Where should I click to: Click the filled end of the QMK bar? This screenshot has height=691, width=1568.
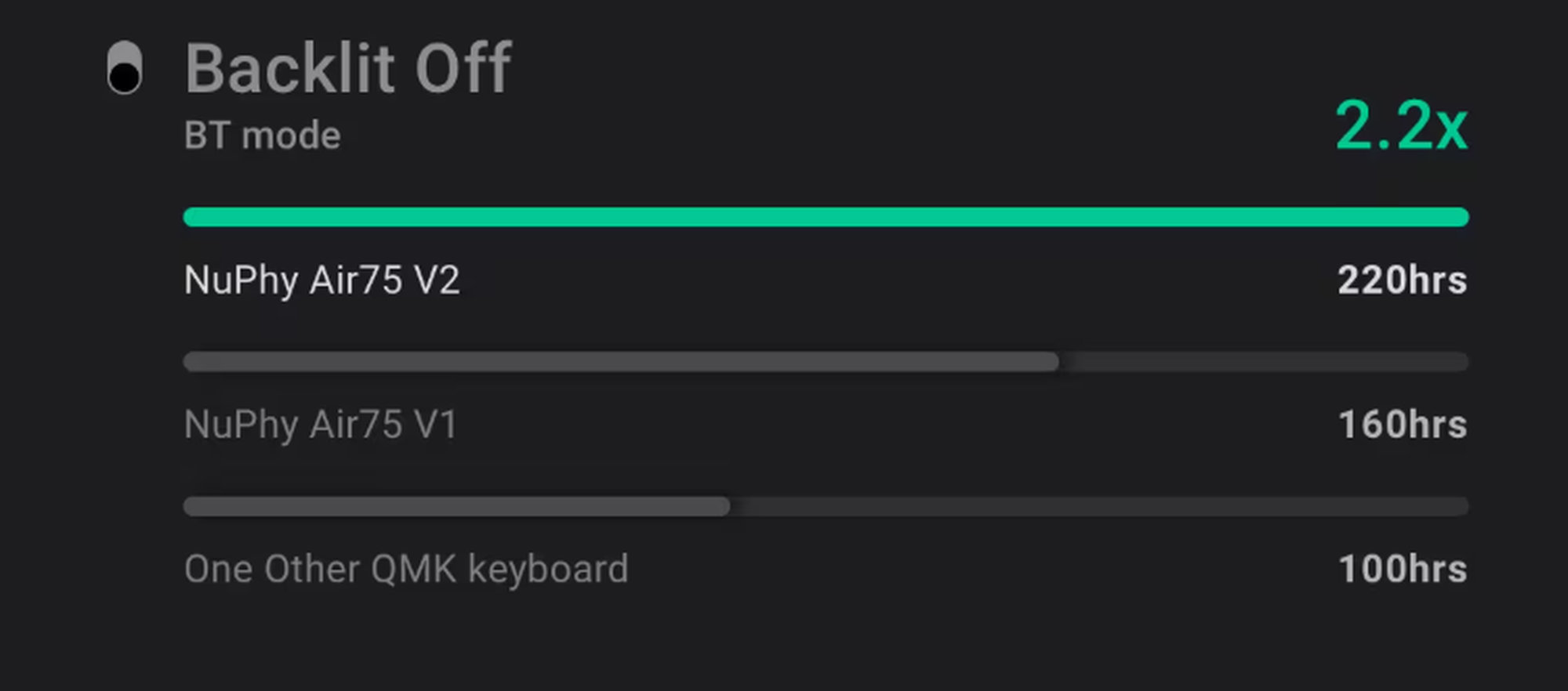point(721,506)
